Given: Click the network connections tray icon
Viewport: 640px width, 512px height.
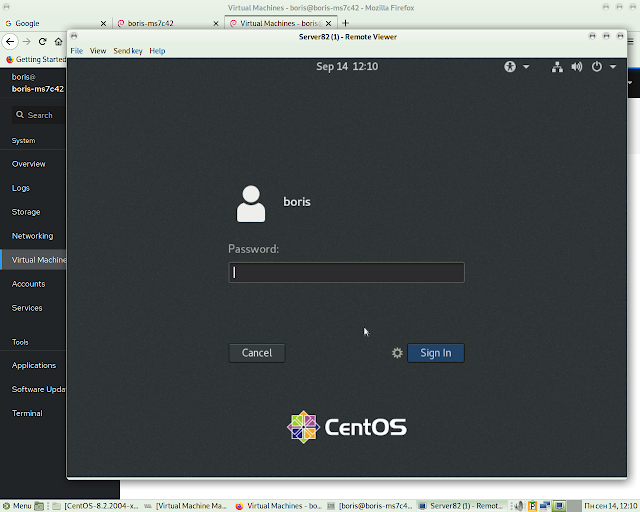Looking at the screenshot, I should (x=545, y=506).
